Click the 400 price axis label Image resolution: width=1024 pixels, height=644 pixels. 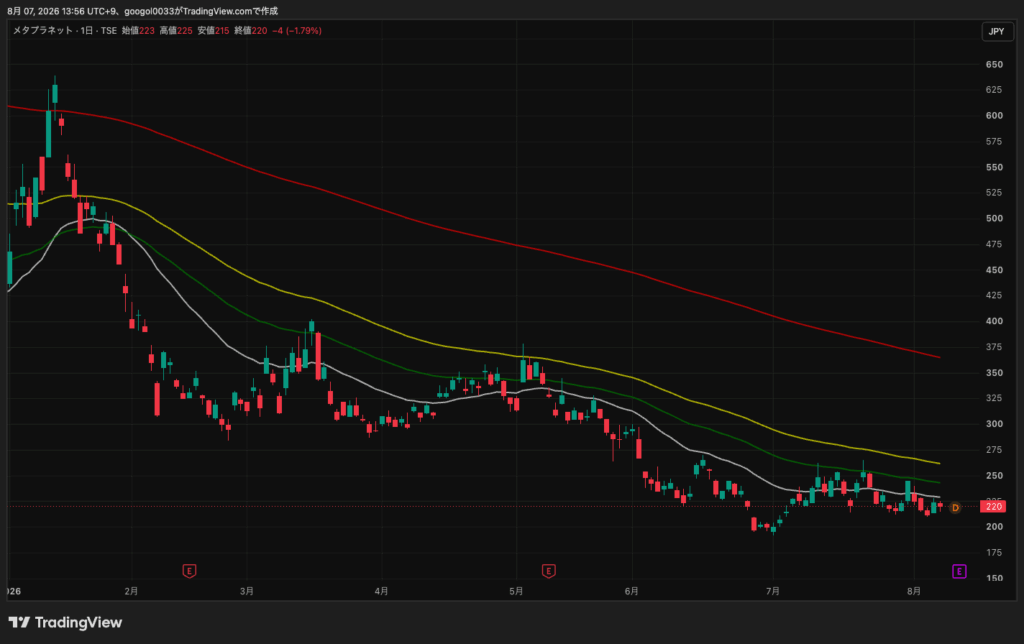(x=994, y=321)
